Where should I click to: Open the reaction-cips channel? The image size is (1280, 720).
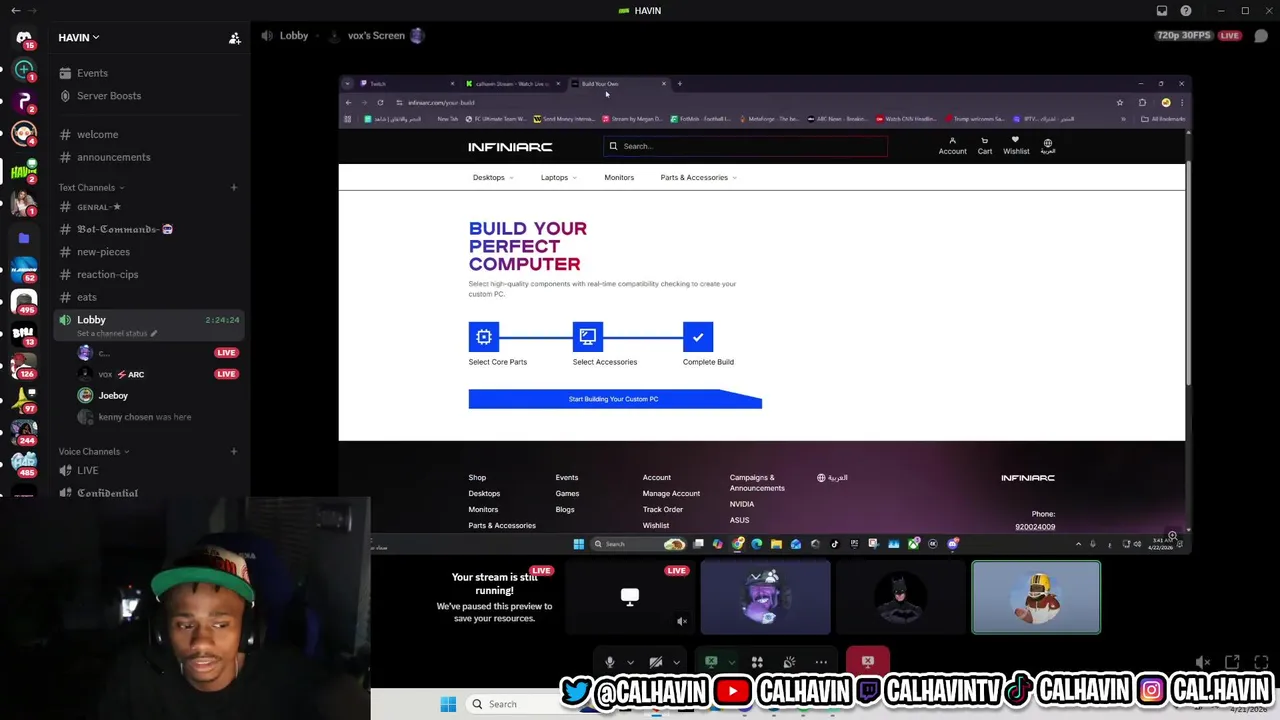point(107,274)
